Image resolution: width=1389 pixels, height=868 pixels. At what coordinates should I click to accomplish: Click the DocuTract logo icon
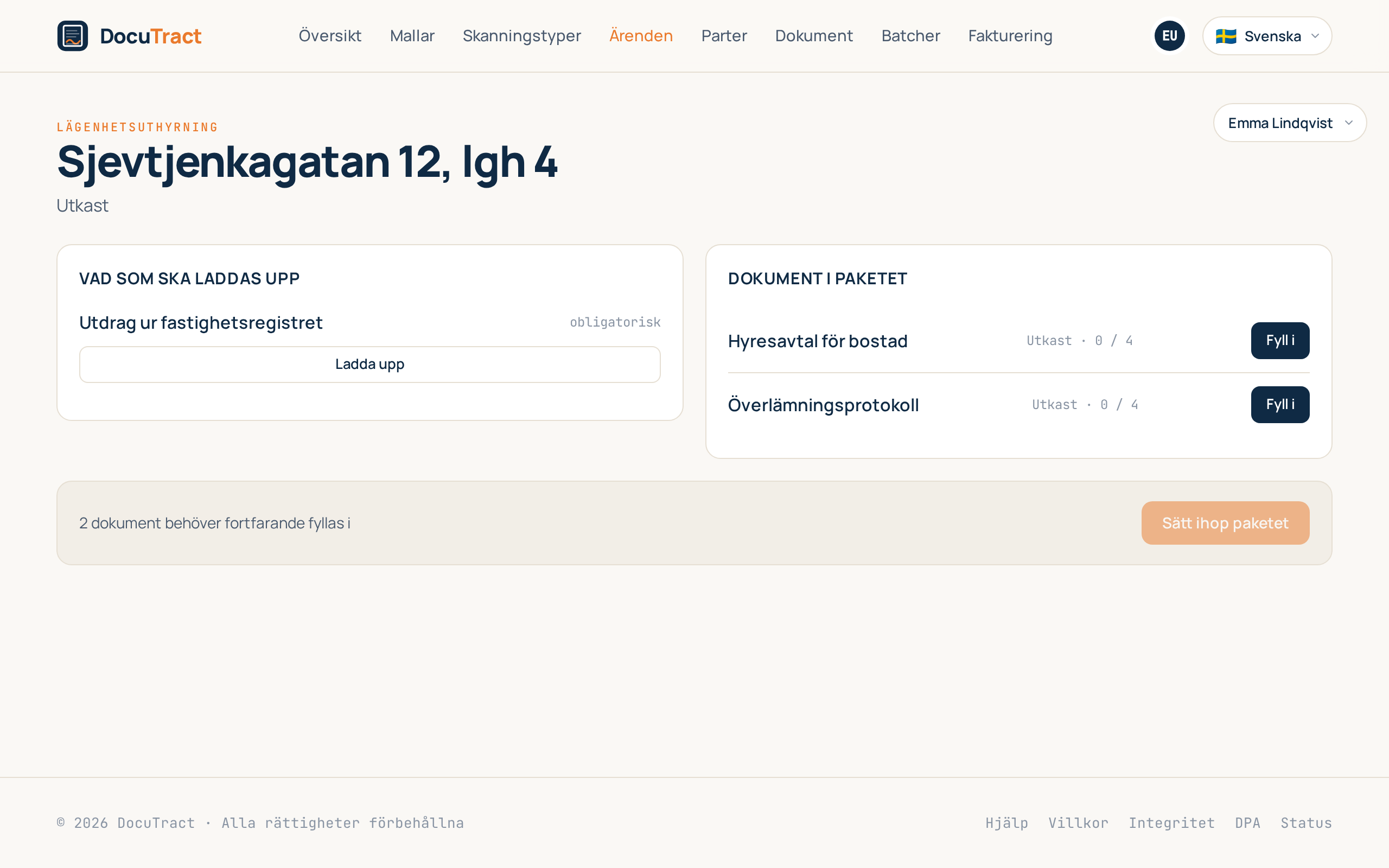pos(72,36)
